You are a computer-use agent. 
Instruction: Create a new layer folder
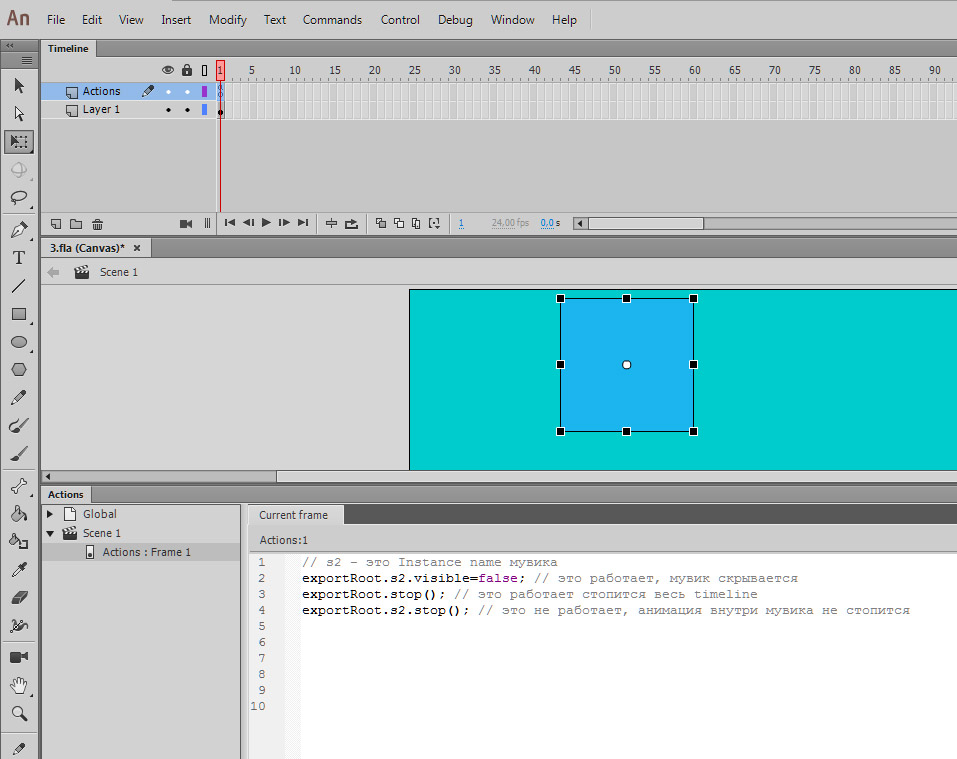pos(76,224)
